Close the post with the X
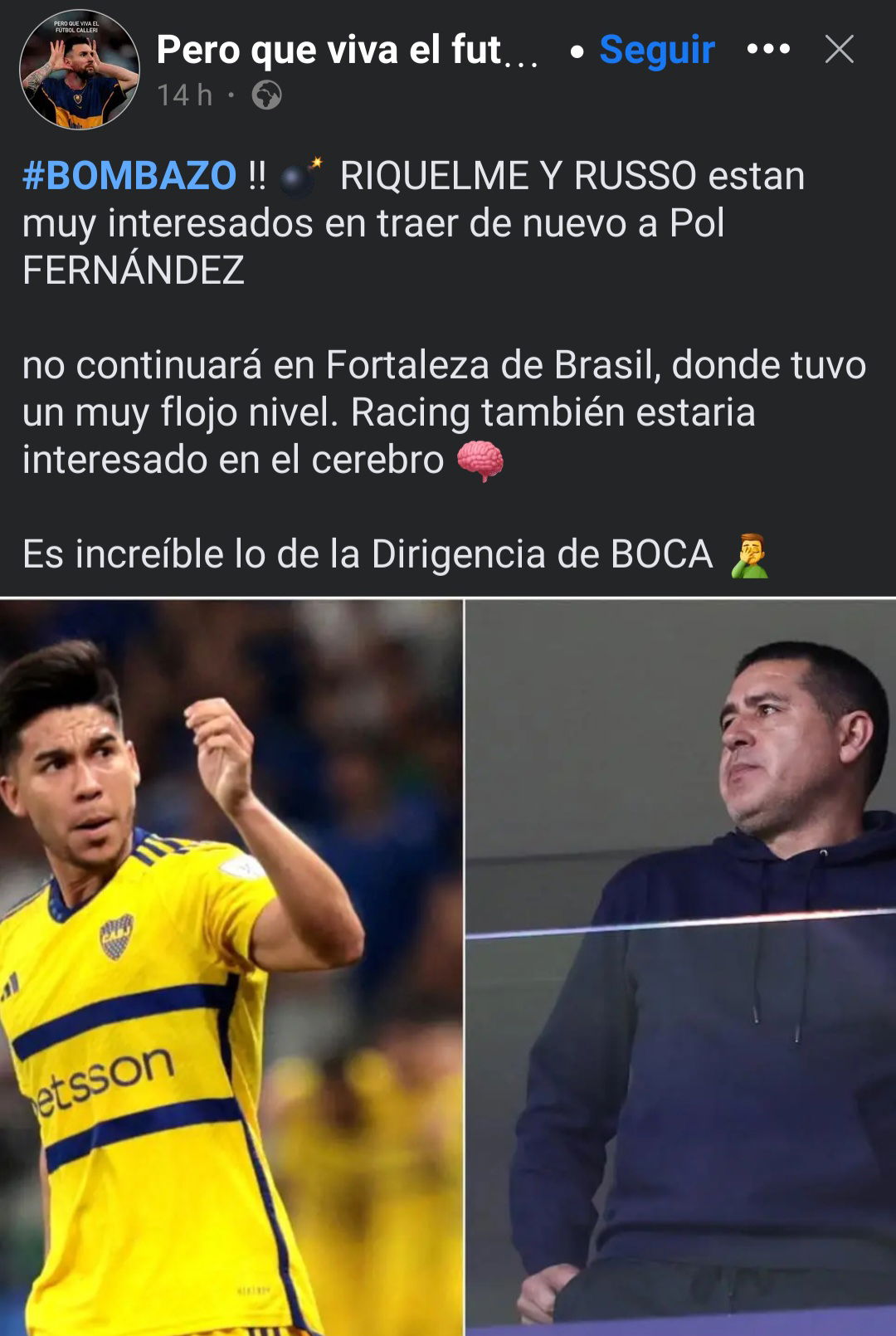The width and height of the screenshot is (896, 1336). 840,49
